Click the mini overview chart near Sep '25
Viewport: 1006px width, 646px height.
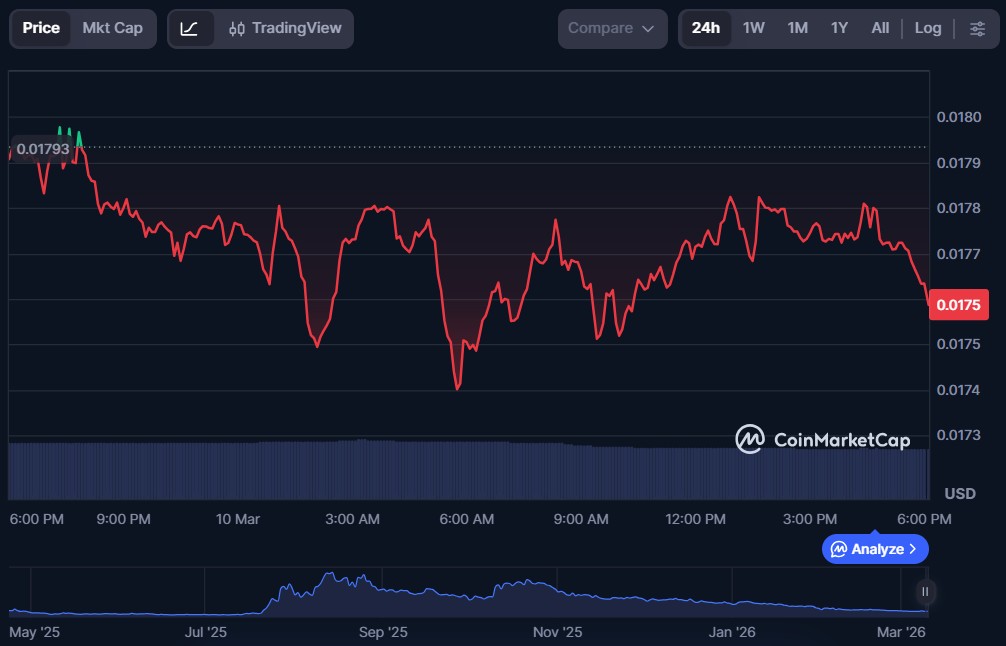pos(383,594)
